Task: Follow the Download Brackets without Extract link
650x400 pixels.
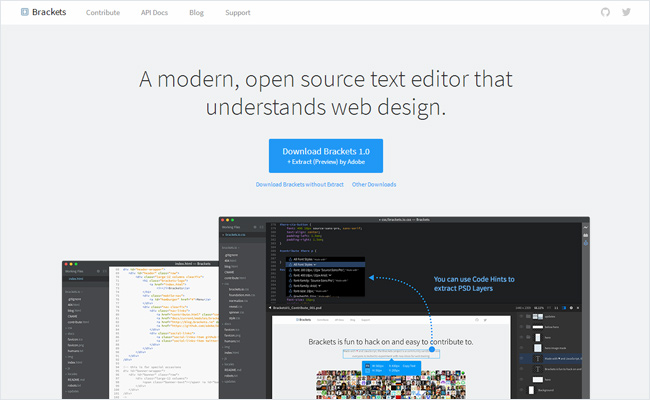Action: click(299, 184)
